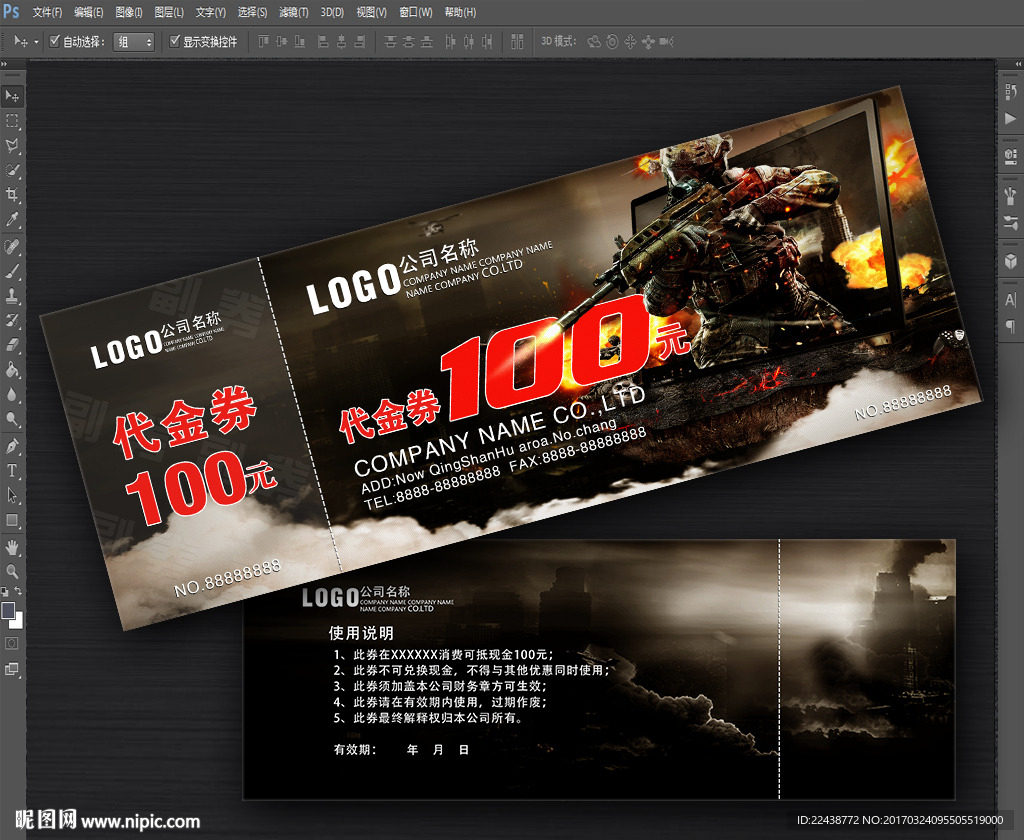
Task: Select the Paint Bucket tool
Action: [x=12, y=370]
